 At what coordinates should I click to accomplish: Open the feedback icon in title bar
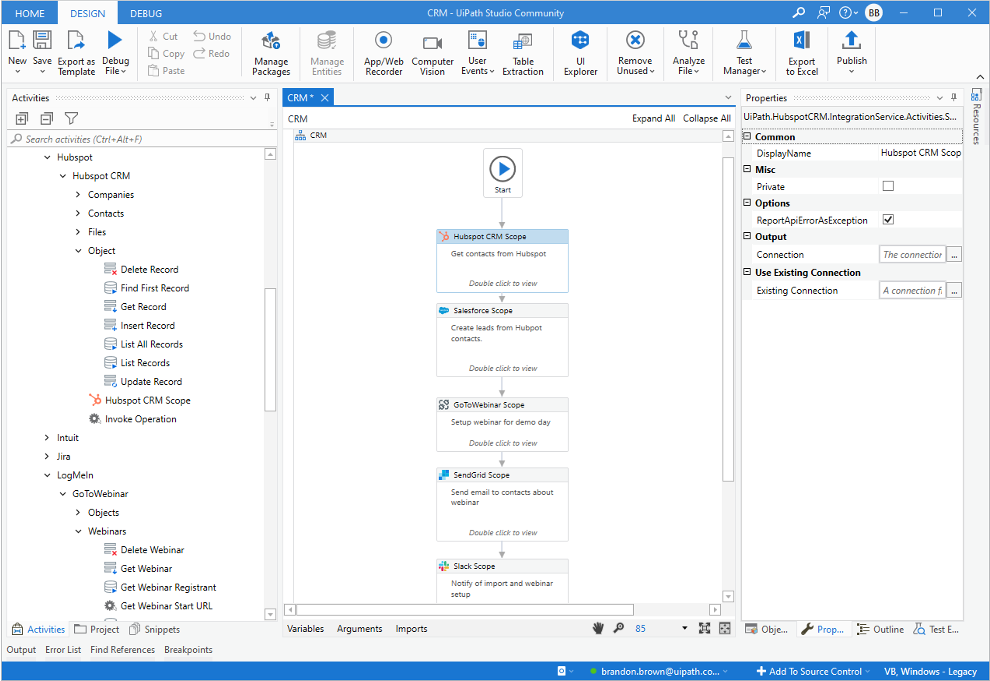823,13
